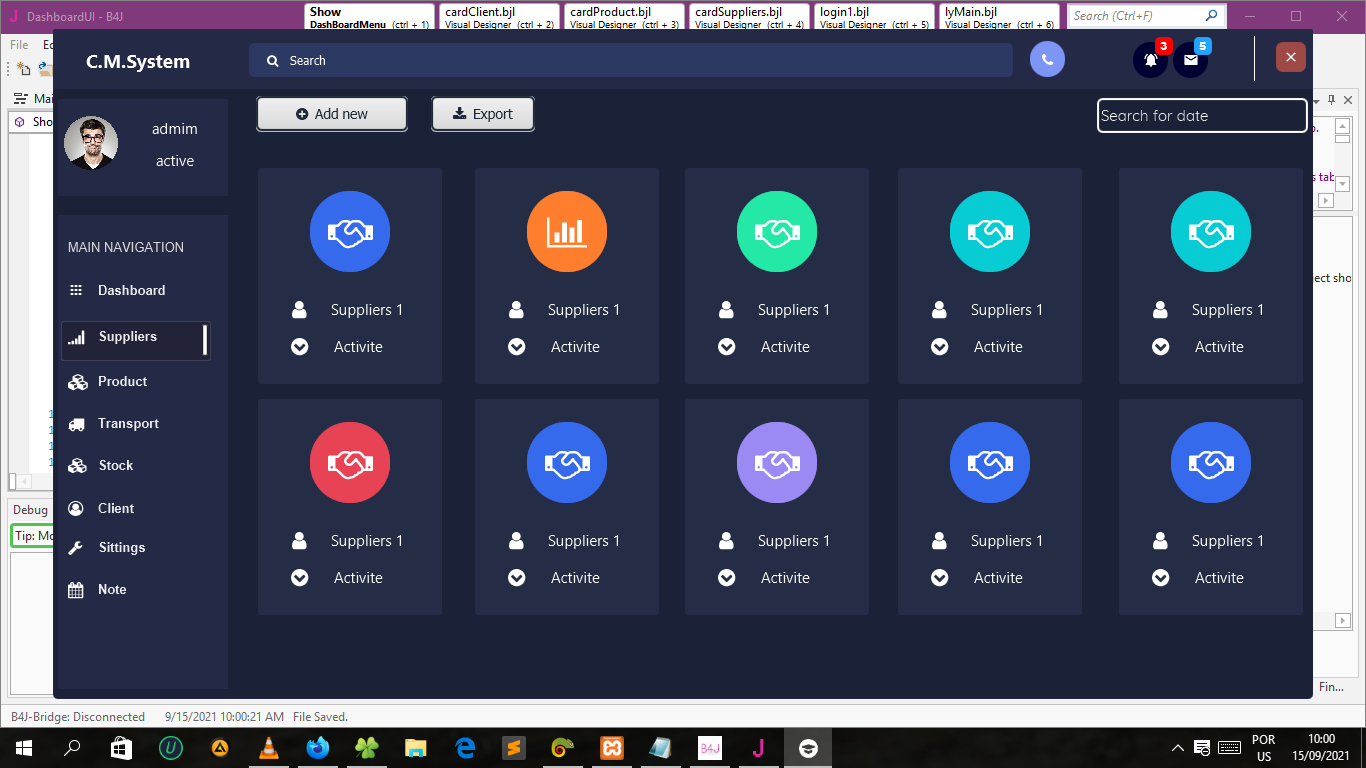
Task: Click B4J-Bridge: Disconnected in status bar
Action: (78, 717)
